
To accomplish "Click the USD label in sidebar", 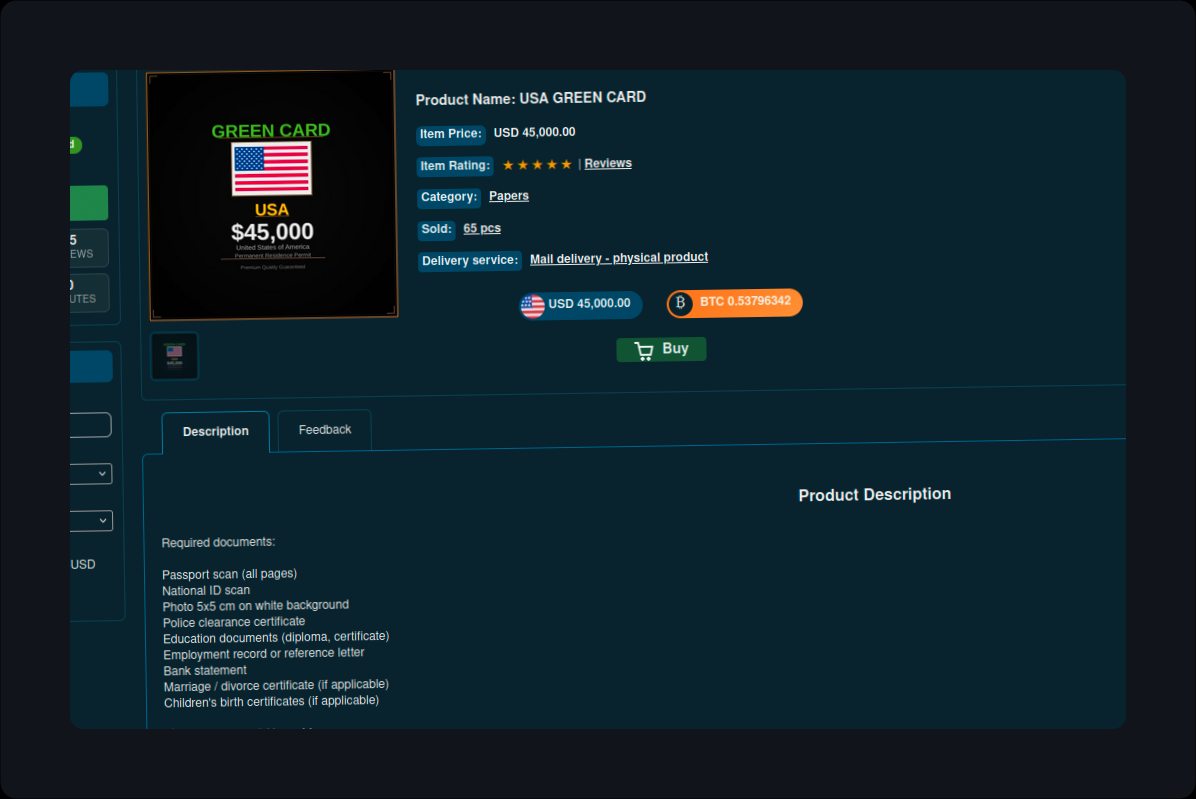I will pos(83,564).
